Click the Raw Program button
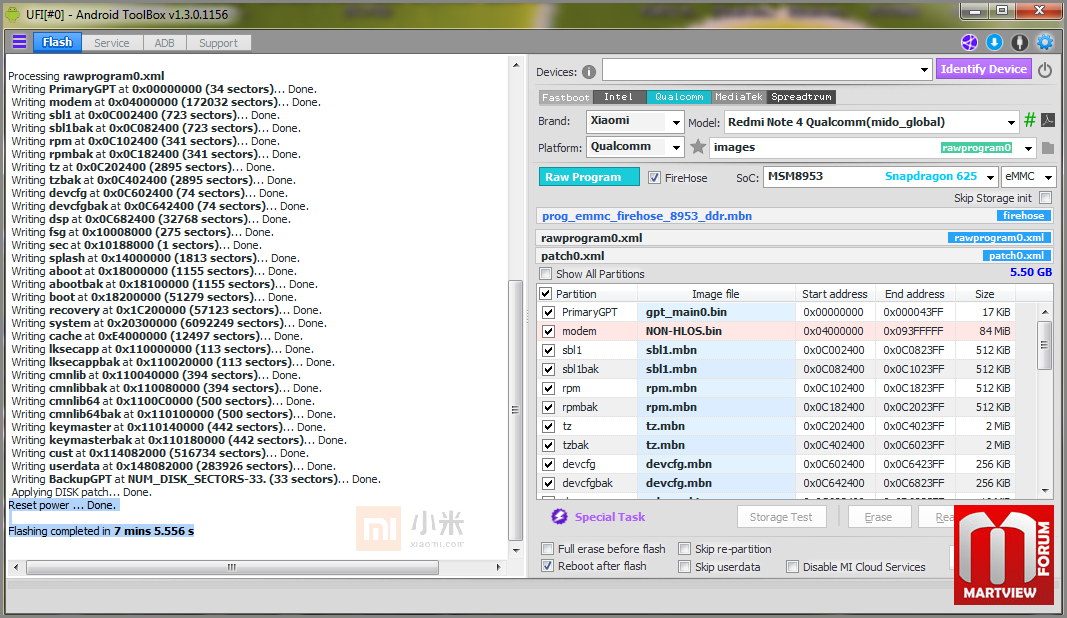The image size is (1067, 618). [x=583, y=177]
